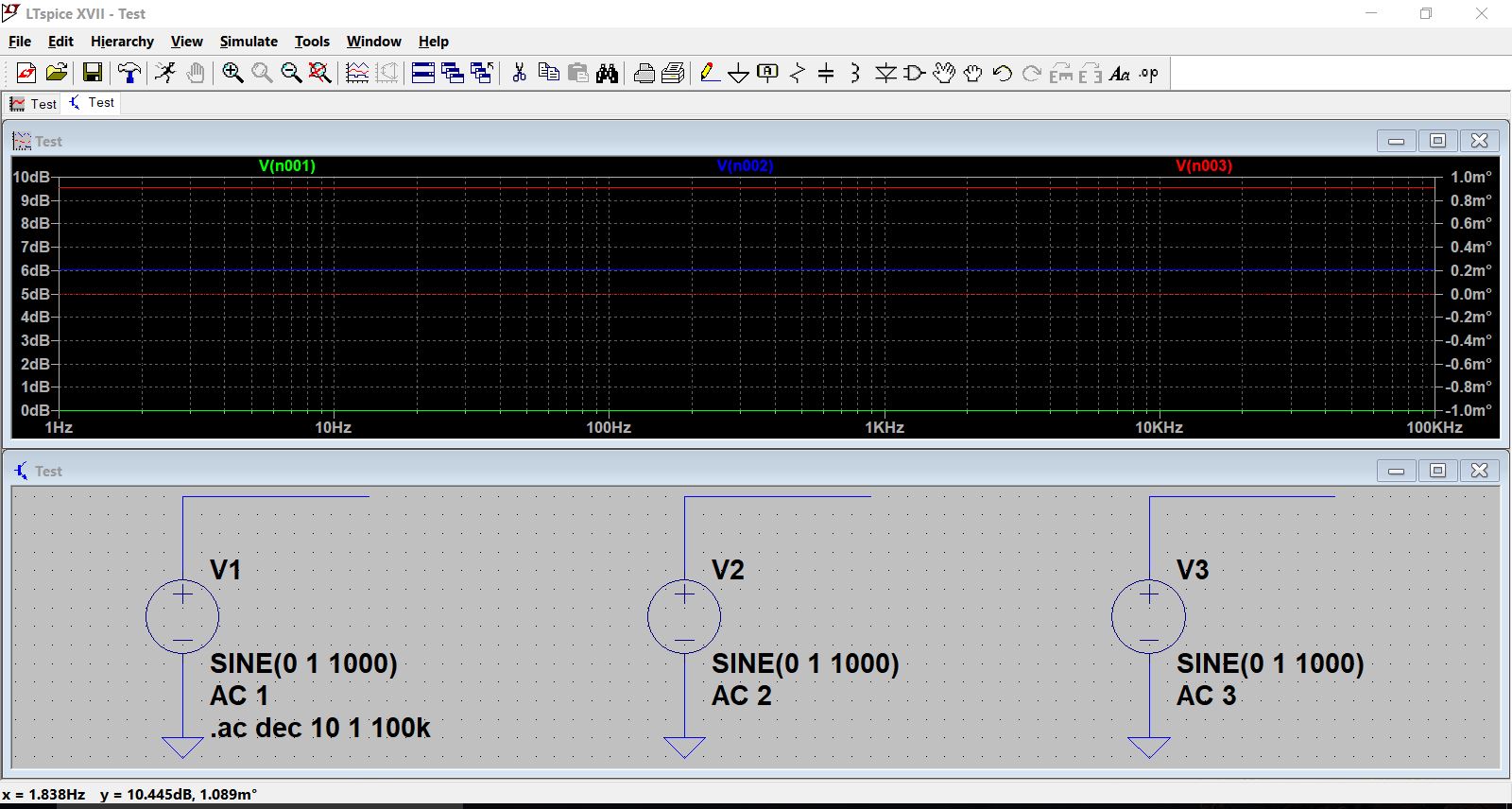Click the ground symbol below V1
The image size is (1512, 809).
tap(182, 748)
